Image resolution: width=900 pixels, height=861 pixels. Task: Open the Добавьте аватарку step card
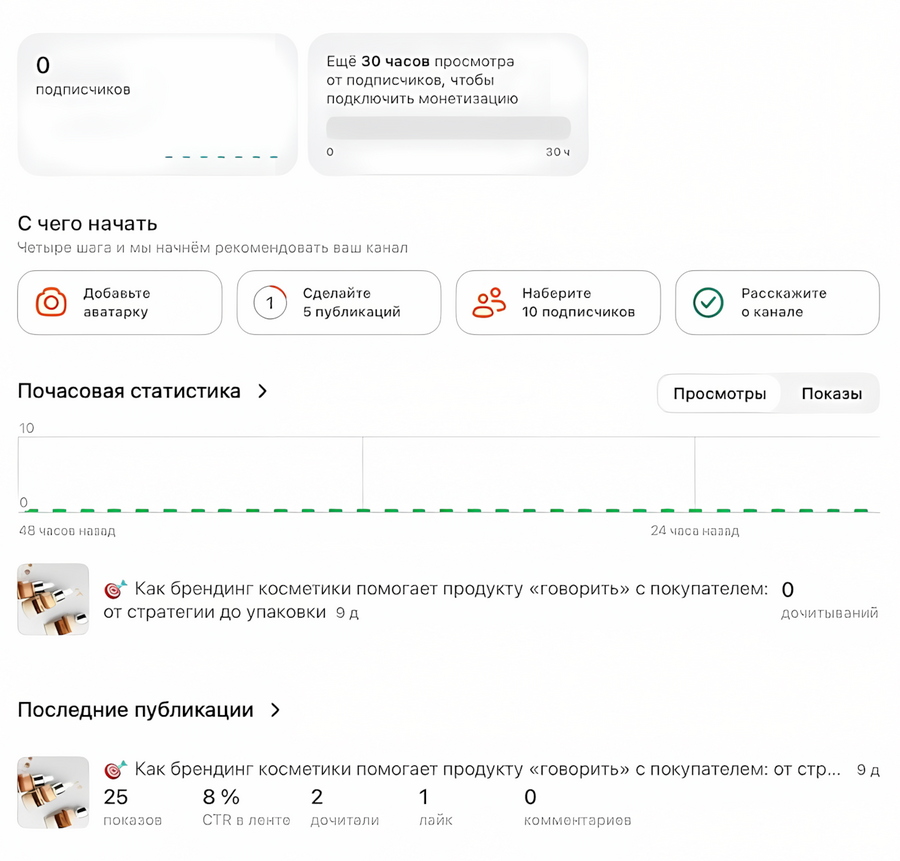pos(119,302)
